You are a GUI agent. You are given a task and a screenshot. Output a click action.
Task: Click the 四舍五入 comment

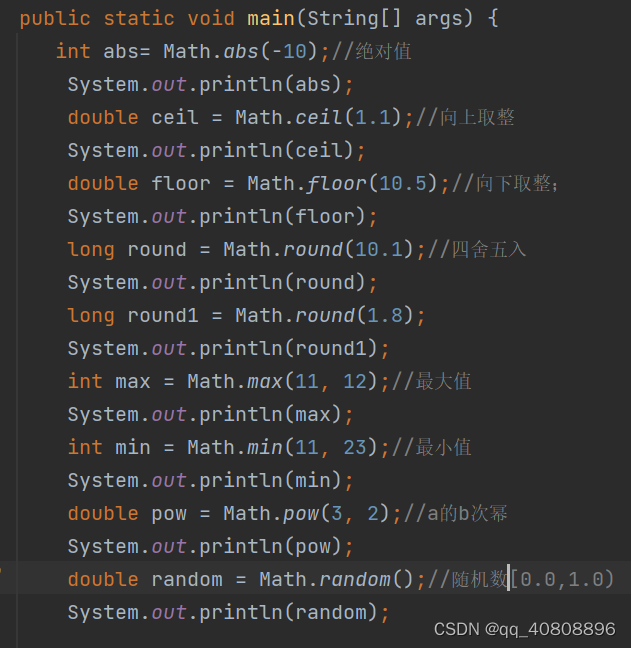pos(489,250)
